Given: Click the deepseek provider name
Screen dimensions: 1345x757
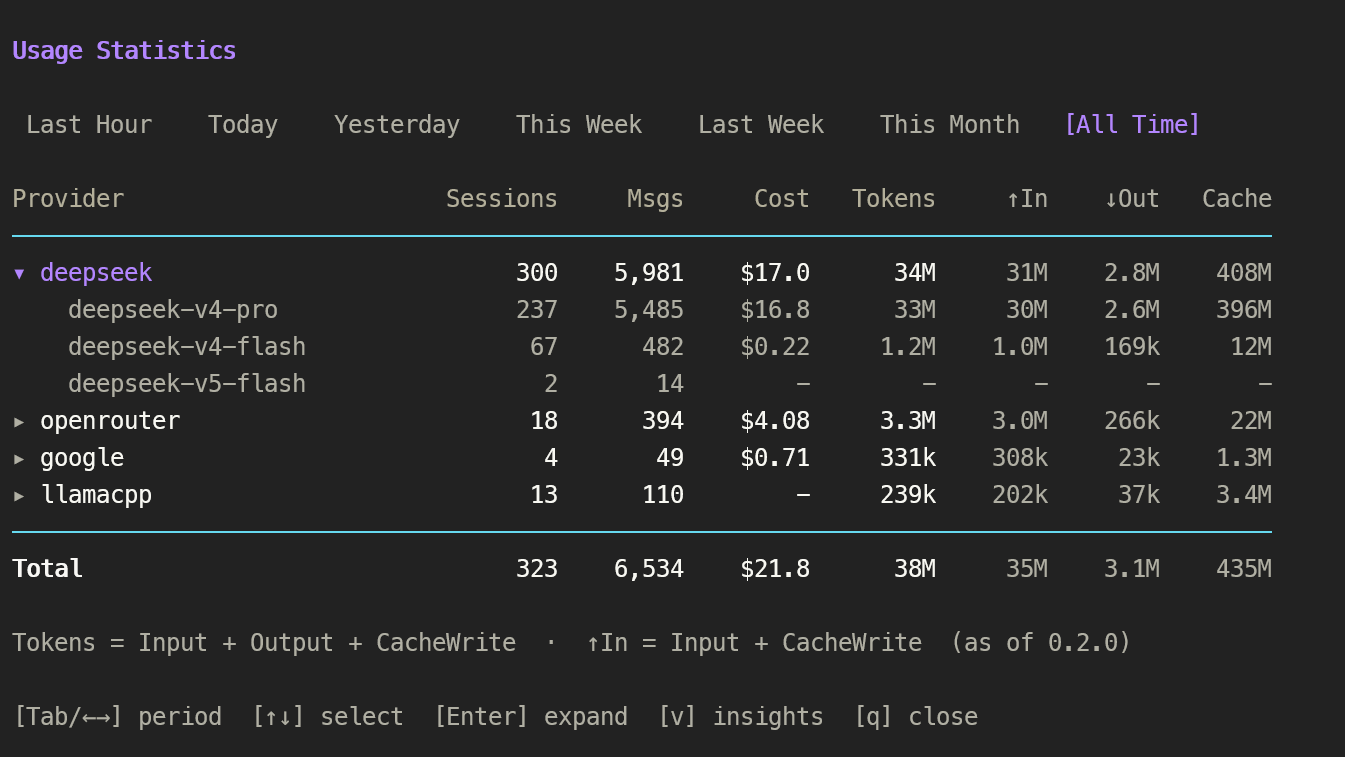Looking at the screenshot, I should (96, 273).
